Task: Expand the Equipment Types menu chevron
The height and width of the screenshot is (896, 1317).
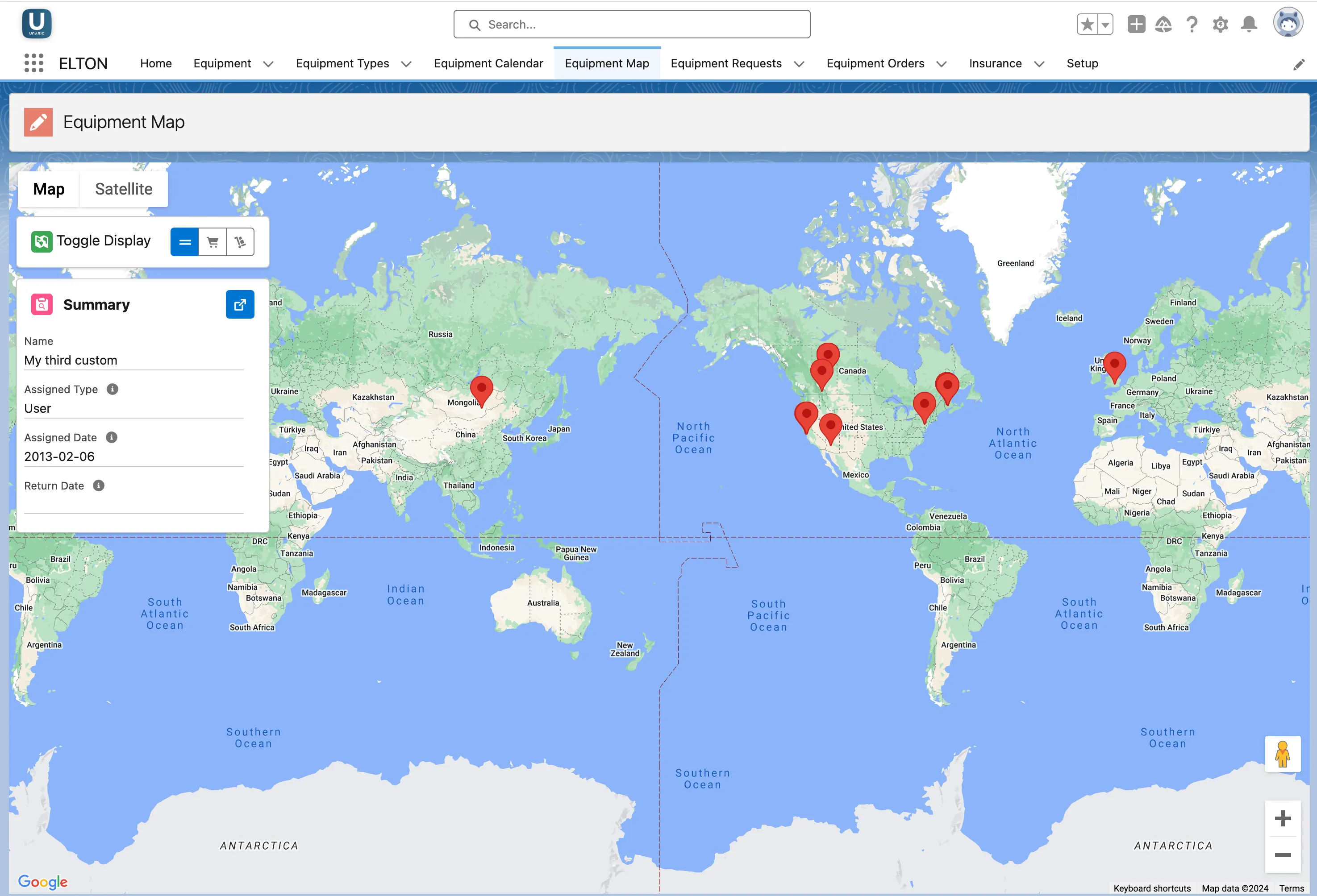Action: pyautogui.click(x=406, y=64)
